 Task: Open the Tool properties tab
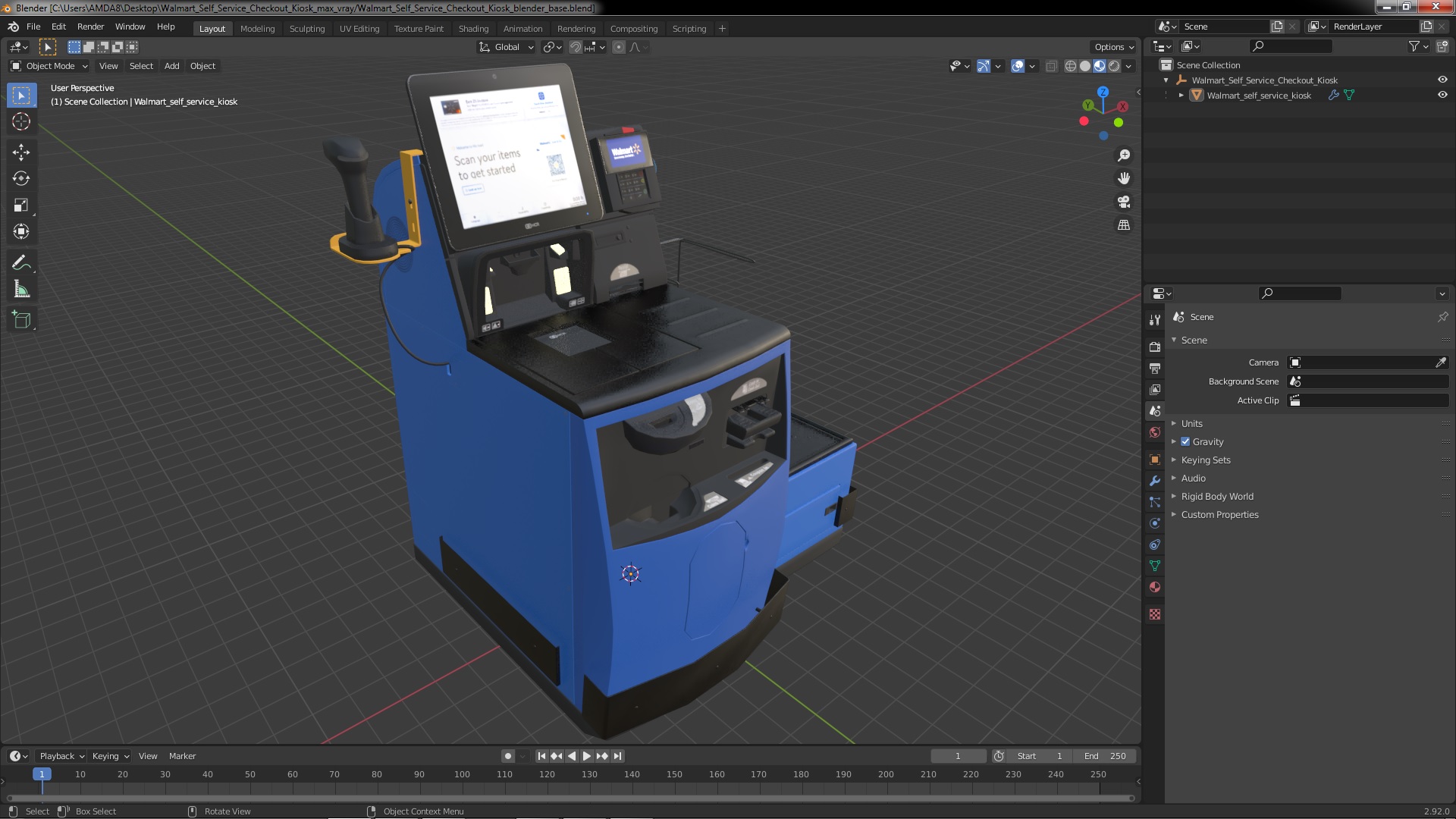click(x=1155, y=320)
